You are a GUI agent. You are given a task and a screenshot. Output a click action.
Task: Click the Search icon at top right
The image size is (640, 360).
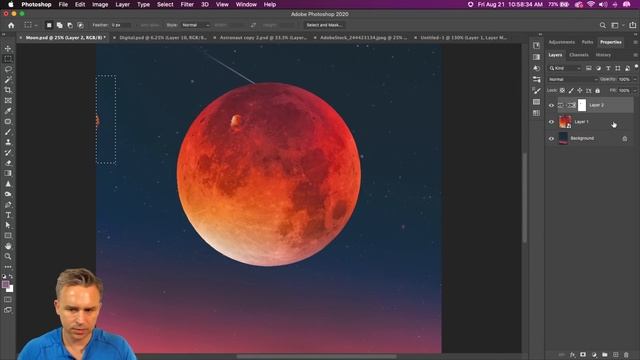tap(602, 25)
